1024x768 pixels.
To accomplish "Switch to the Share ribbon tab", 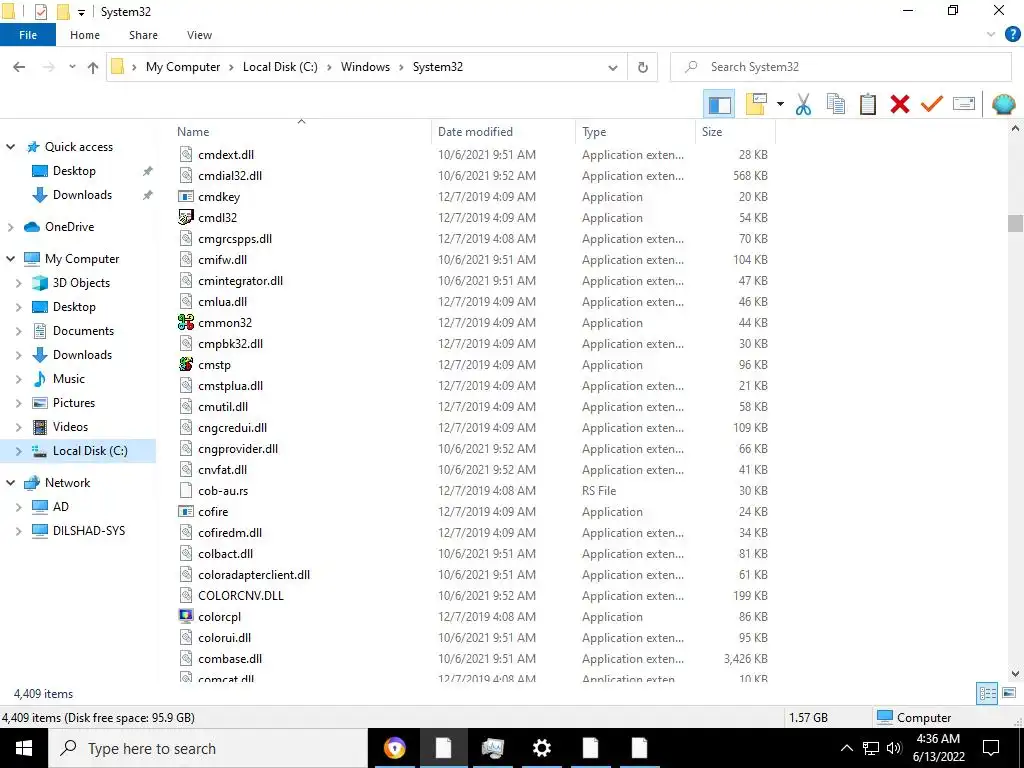I will pos(143,35).
